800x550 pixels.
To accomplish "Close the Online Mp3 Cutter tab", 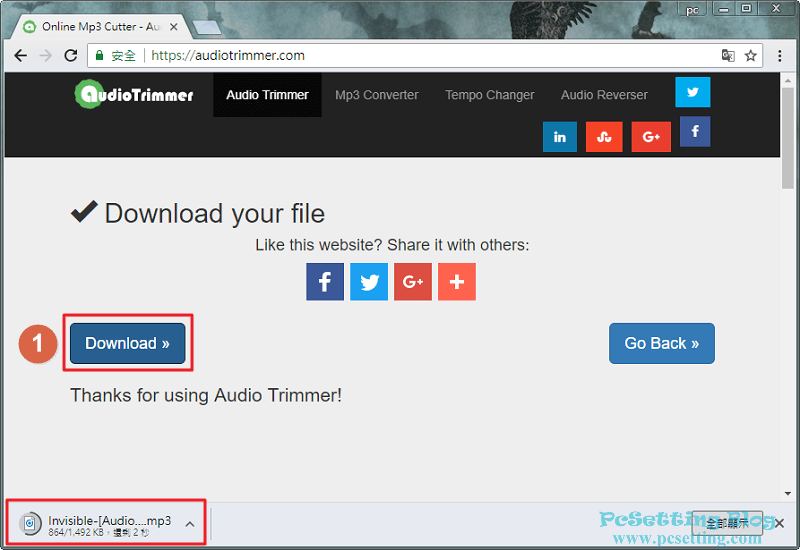I will [173, 27].
